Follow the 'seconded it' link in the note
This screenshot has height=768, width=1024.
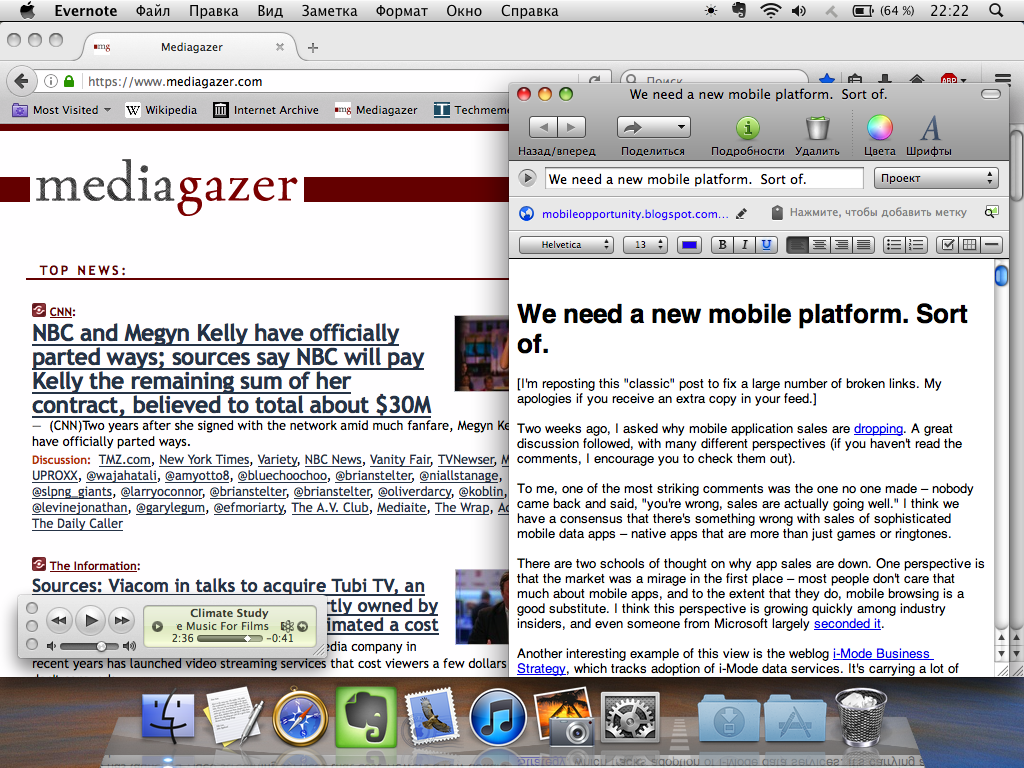point(848,624)
